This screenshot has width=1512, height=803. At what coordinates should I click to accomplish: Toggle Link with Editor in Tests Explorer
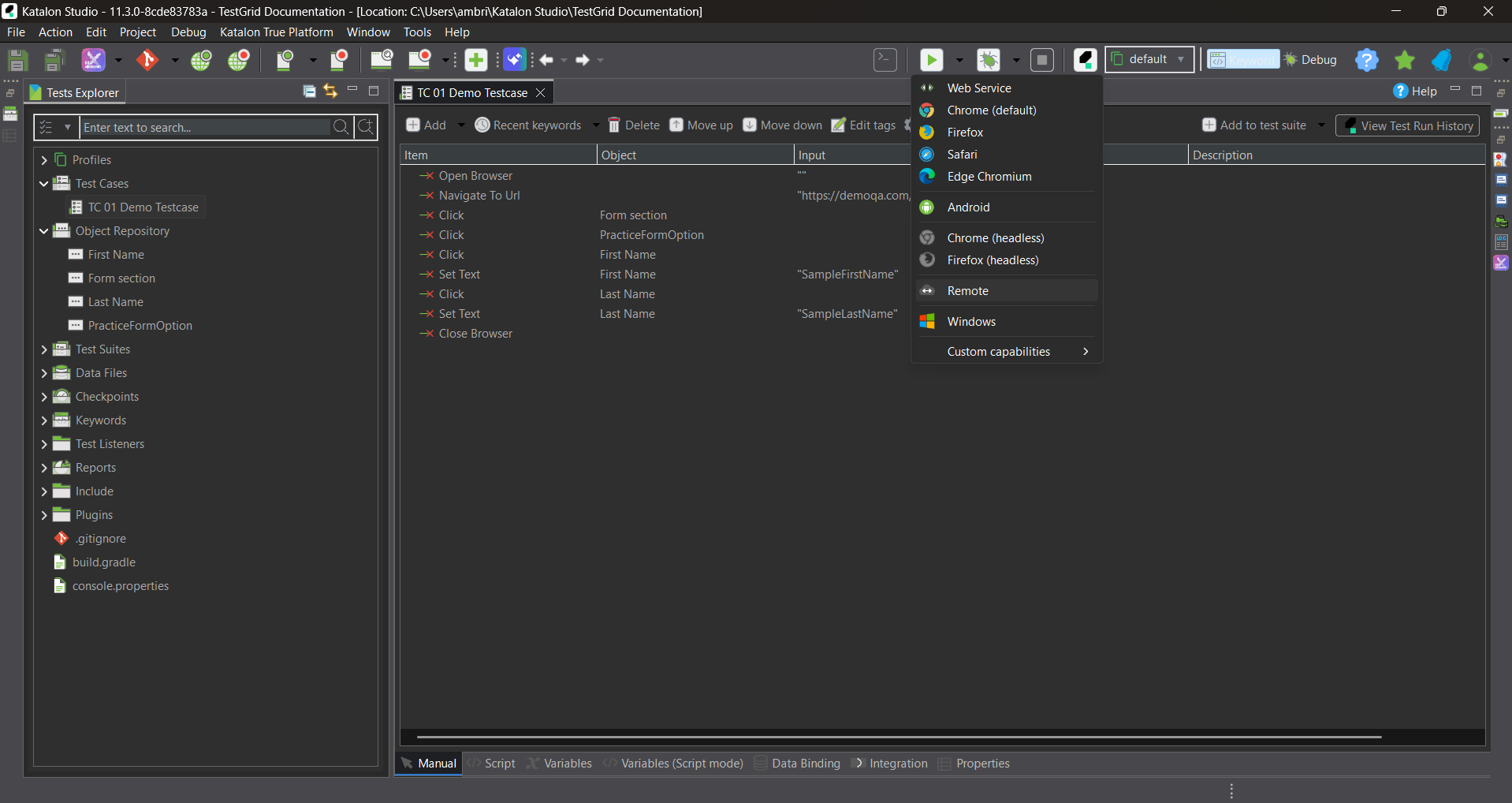[x=330, y=92]
